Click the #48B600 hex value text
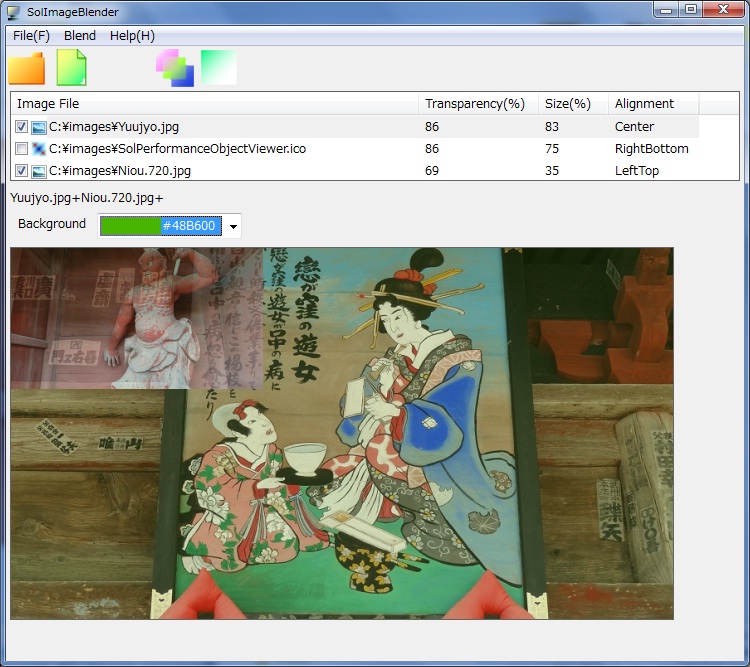 tap(189, 226)
